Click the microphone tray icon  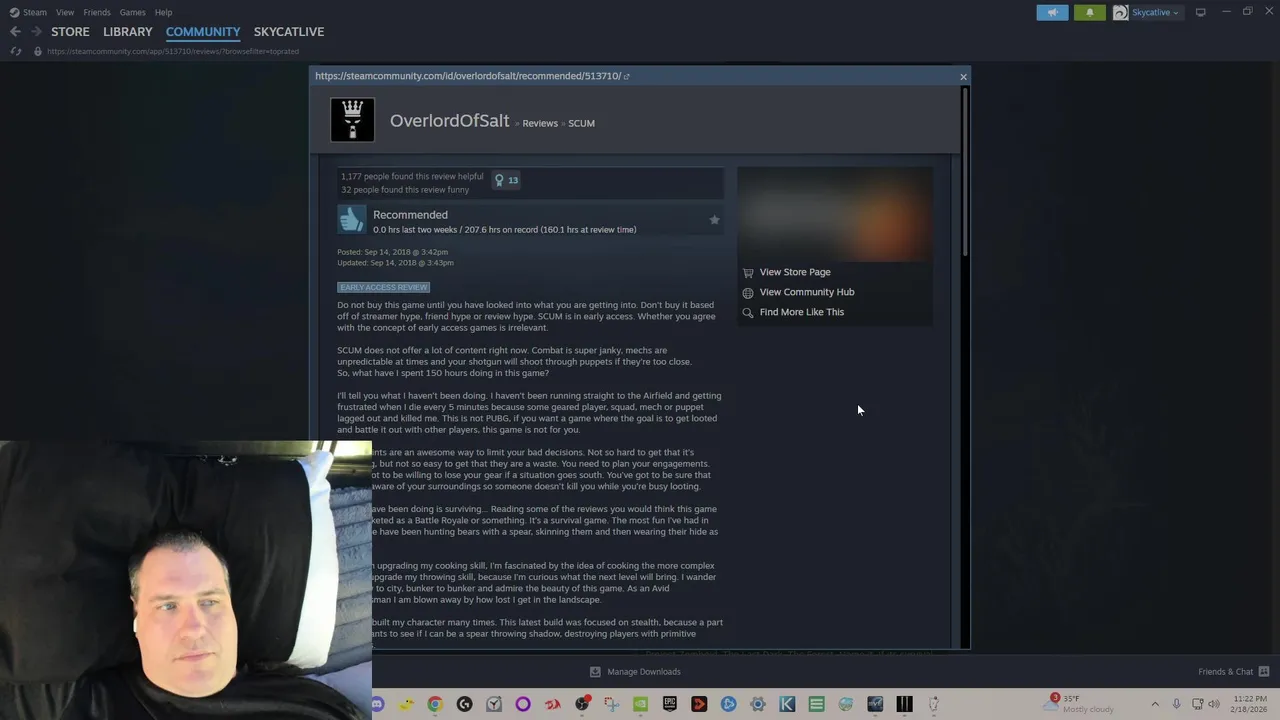(1176, 704)
